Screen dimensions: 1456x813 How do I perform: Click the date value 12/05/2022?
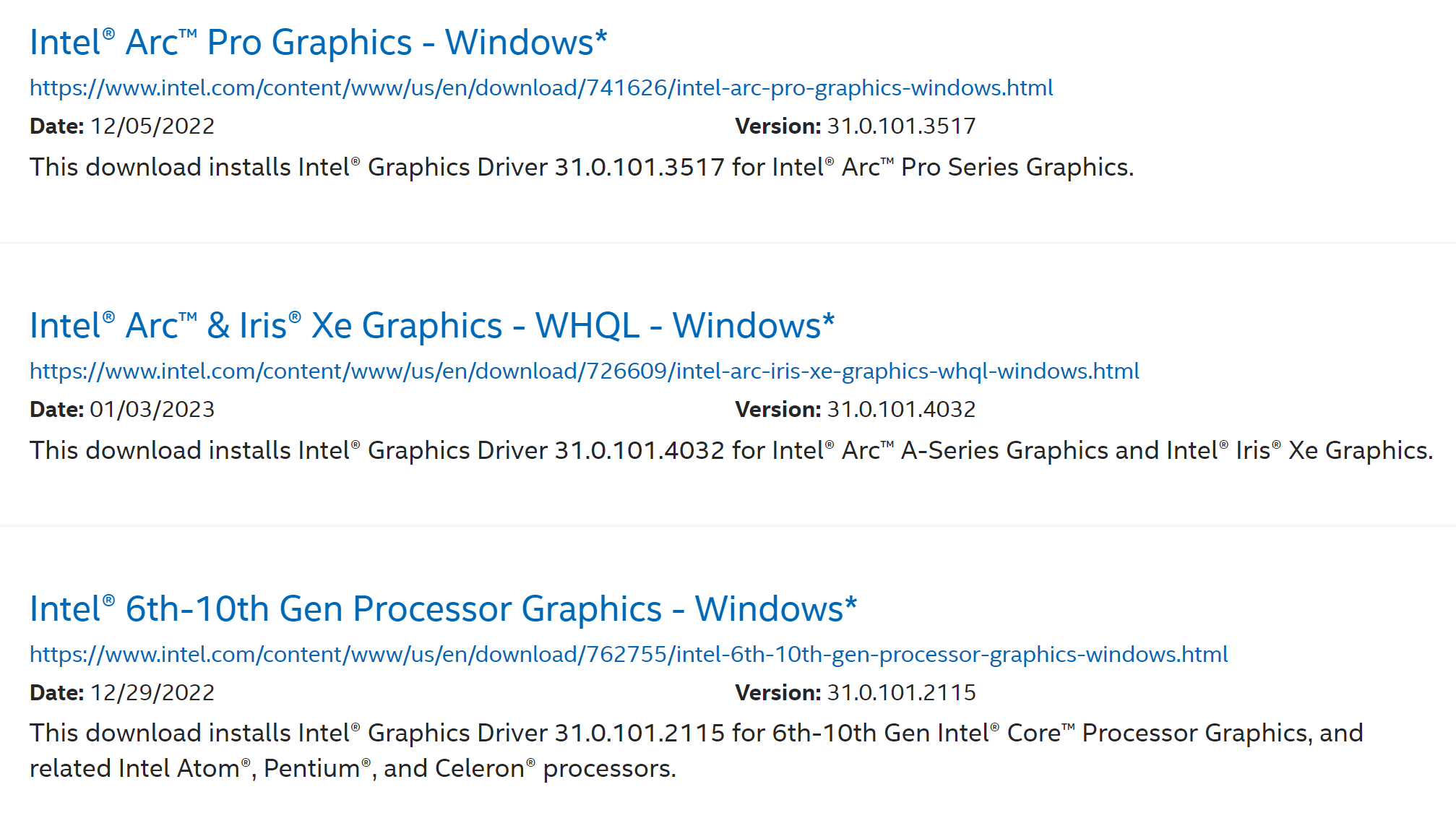pyautogui.click(x=152, y=126)
